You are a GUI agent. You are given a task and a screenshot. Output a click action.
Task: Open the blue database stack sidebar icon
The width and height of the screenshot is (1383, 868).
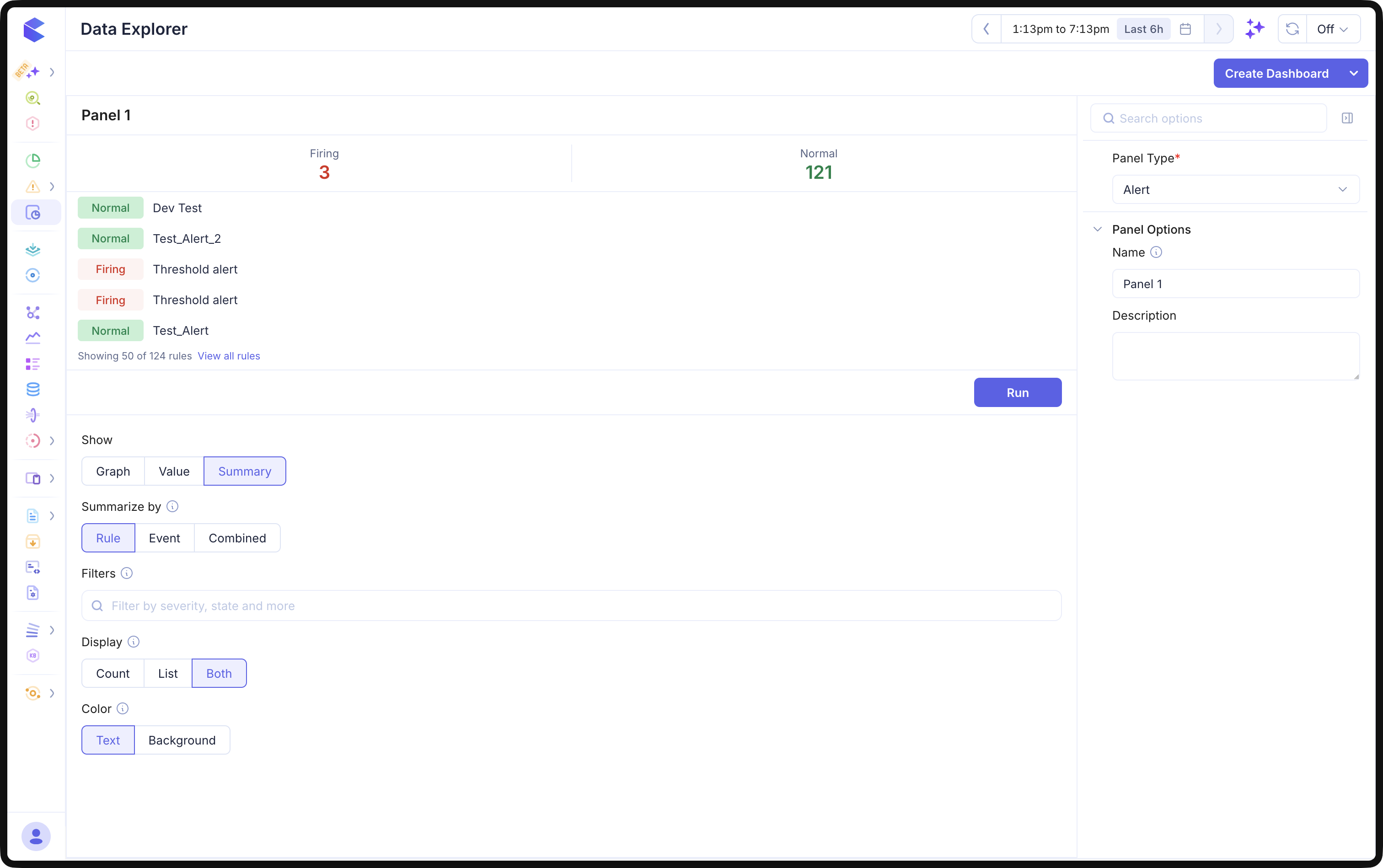point(33,389)
